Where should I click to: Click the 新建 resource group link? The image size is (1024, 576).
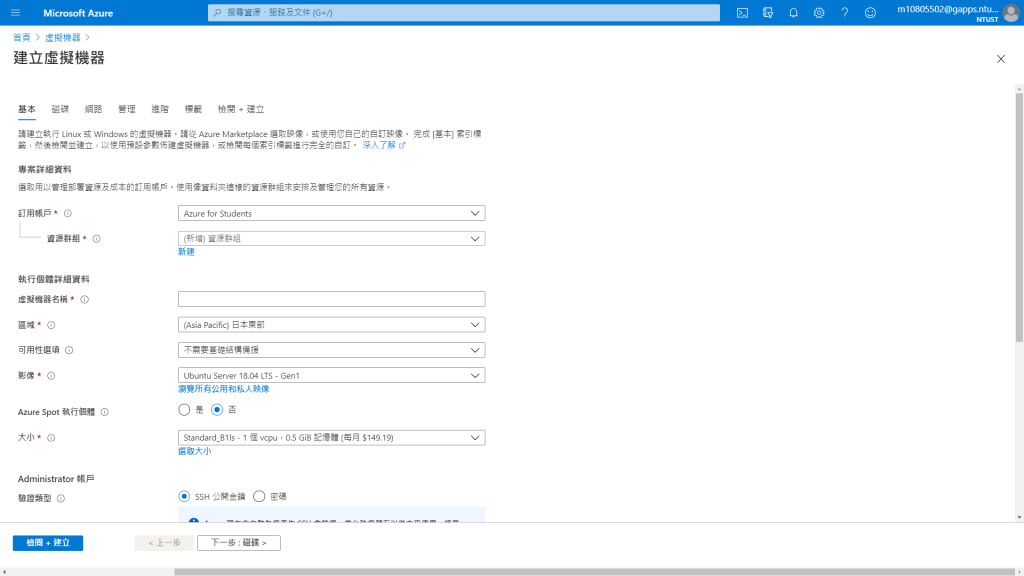point(186,252)
